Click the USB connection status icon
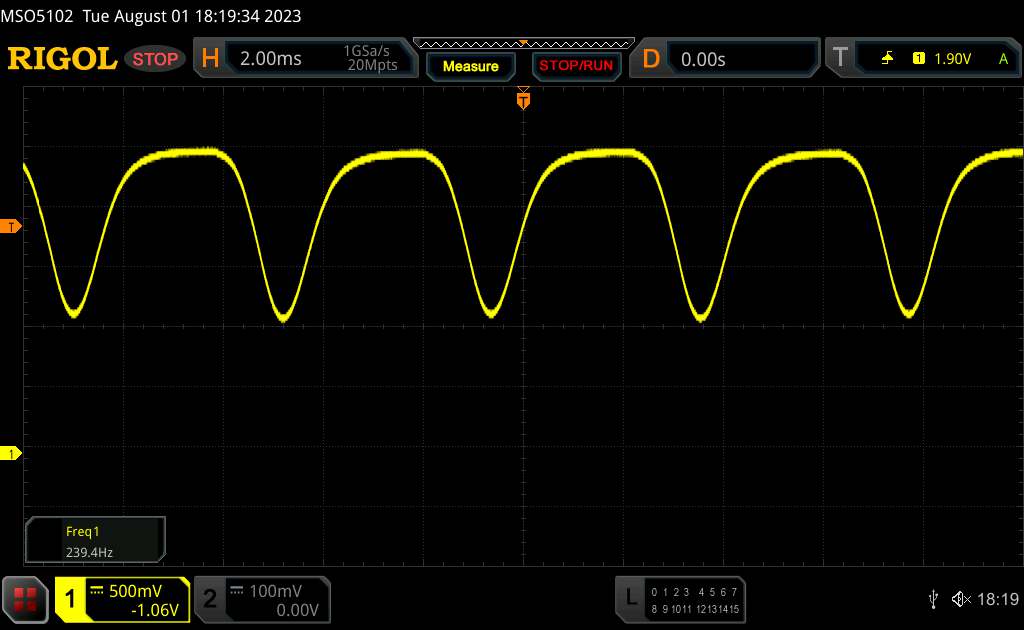 click(933, 598)
